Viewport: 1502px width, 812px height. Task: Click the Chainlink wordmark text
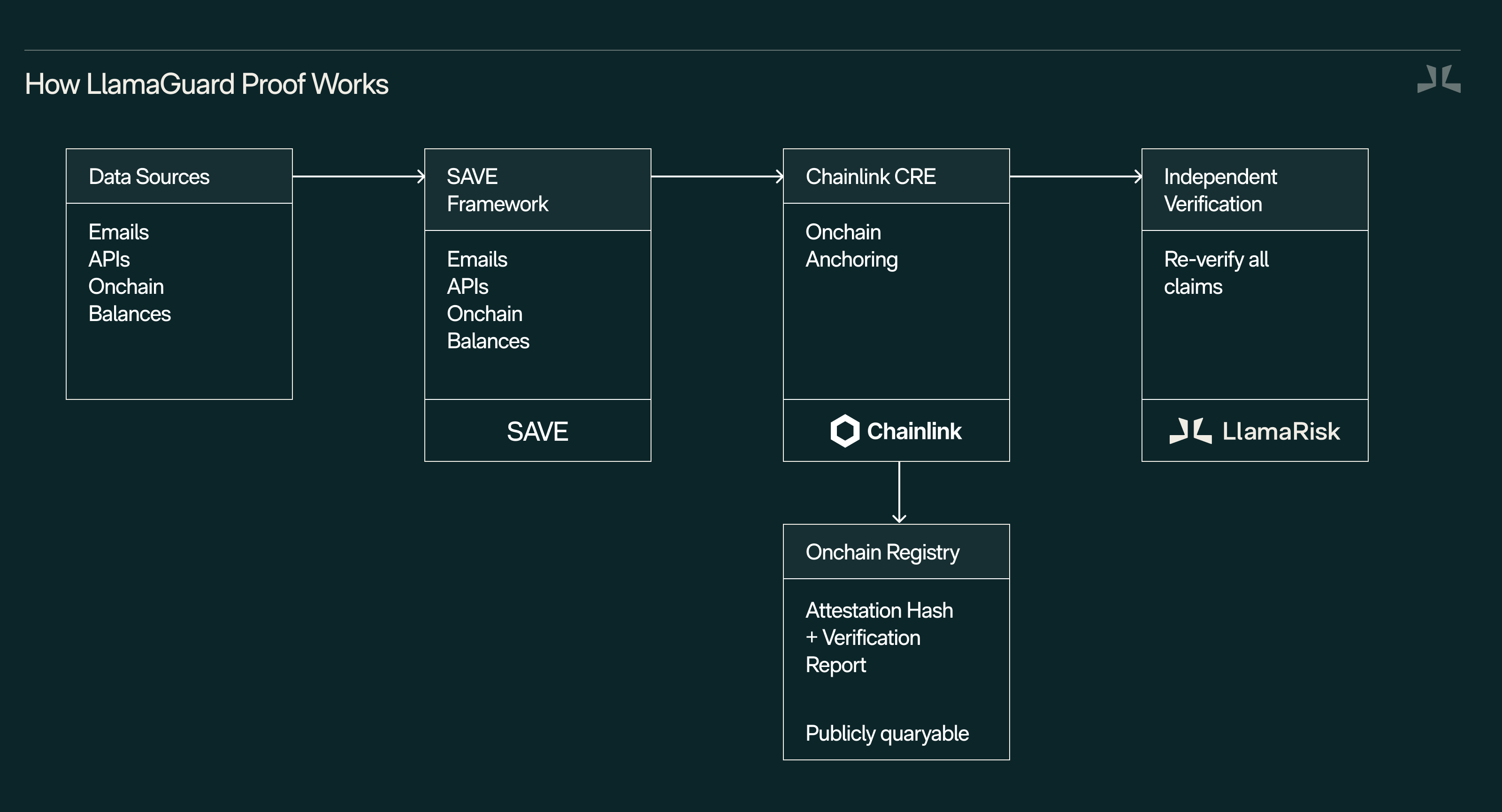(914, 431)
